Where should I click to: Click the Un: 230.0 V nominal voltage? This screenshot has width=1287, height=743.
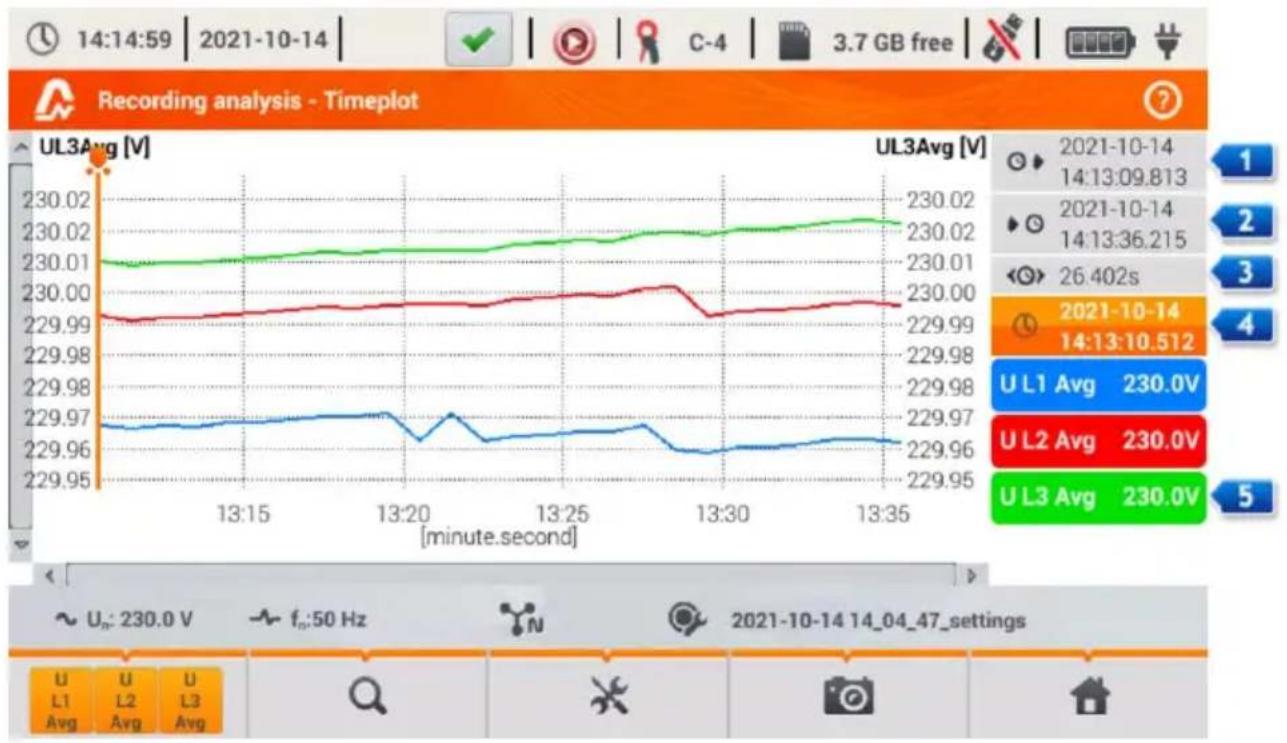point(124,621)
